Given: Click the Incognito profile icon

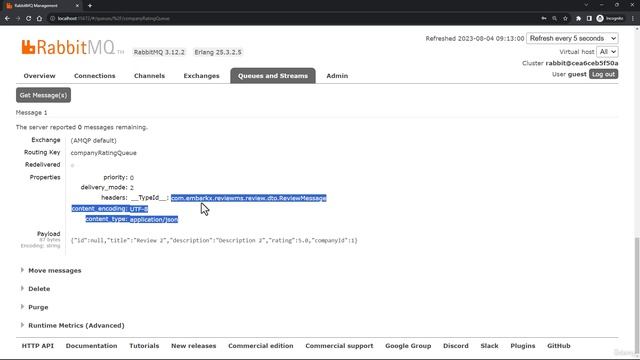Looking at the screenshot, I should pyautogui.click(x=610, y=18).
